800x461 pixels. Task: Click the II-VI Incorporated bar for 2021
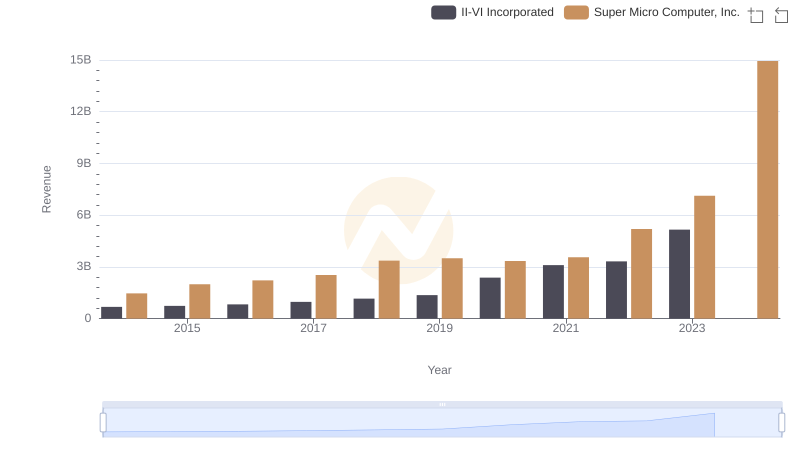click(553, 292)
